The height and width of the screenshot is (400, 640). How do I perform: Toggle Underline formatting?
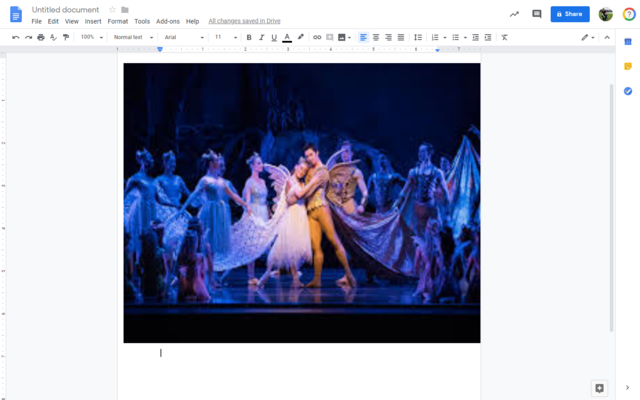click(274, 37)
